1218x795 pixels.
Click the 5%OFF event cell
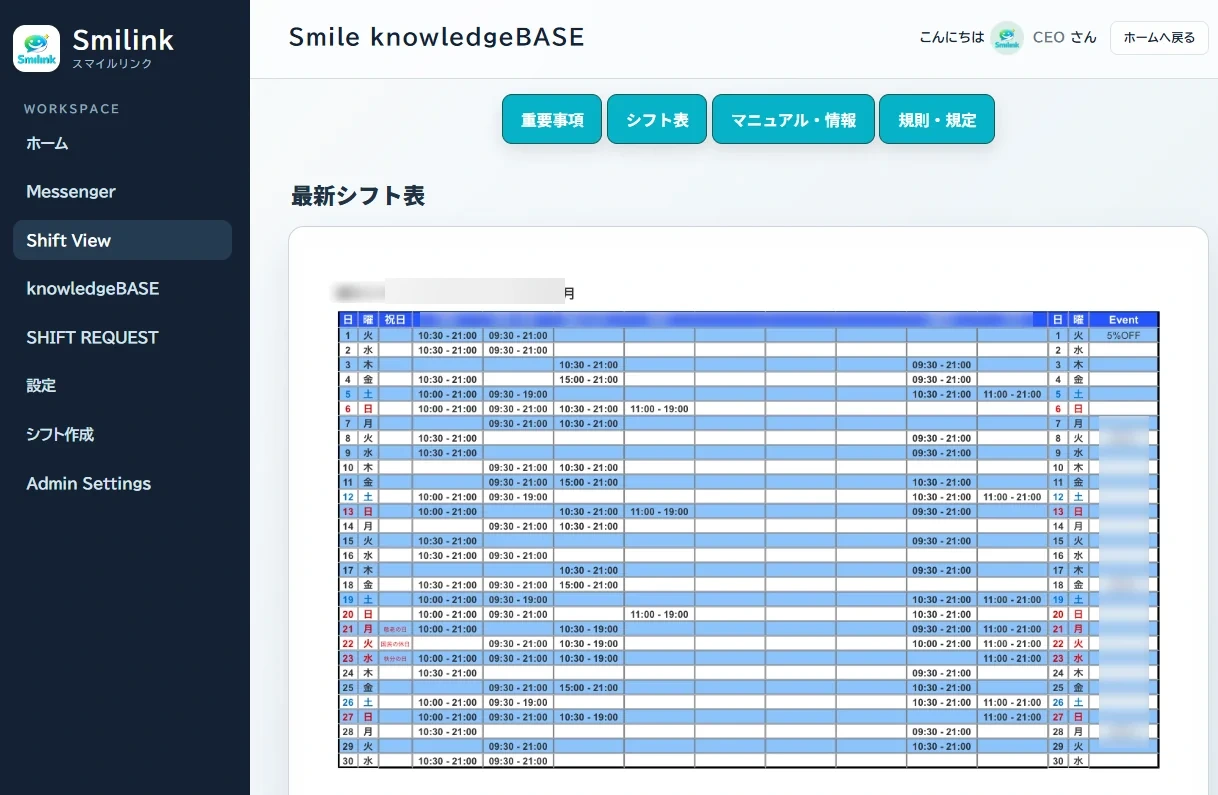(1123, 335)
